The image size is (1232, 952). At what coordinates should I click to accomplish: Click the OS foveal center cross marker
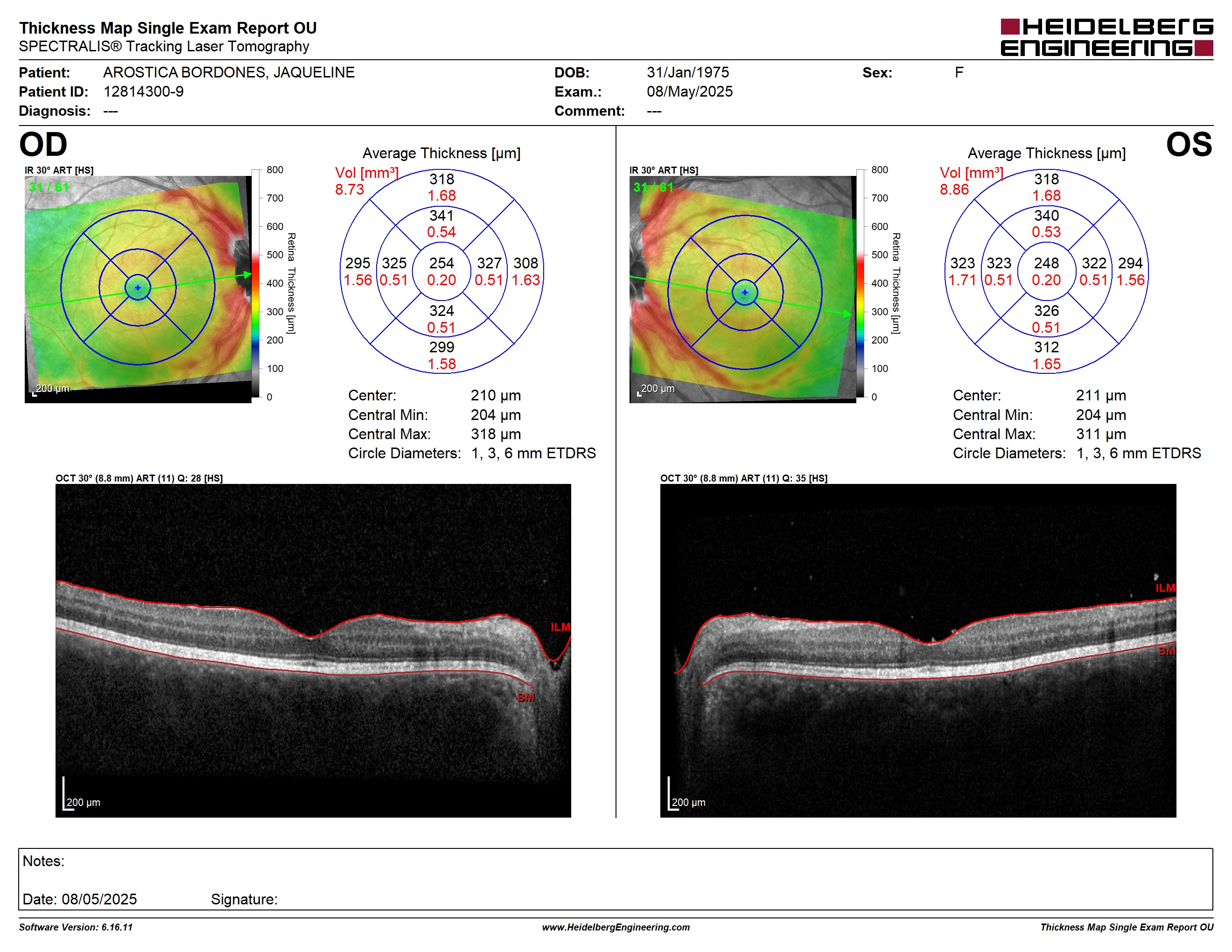click(x=745, y=292)
